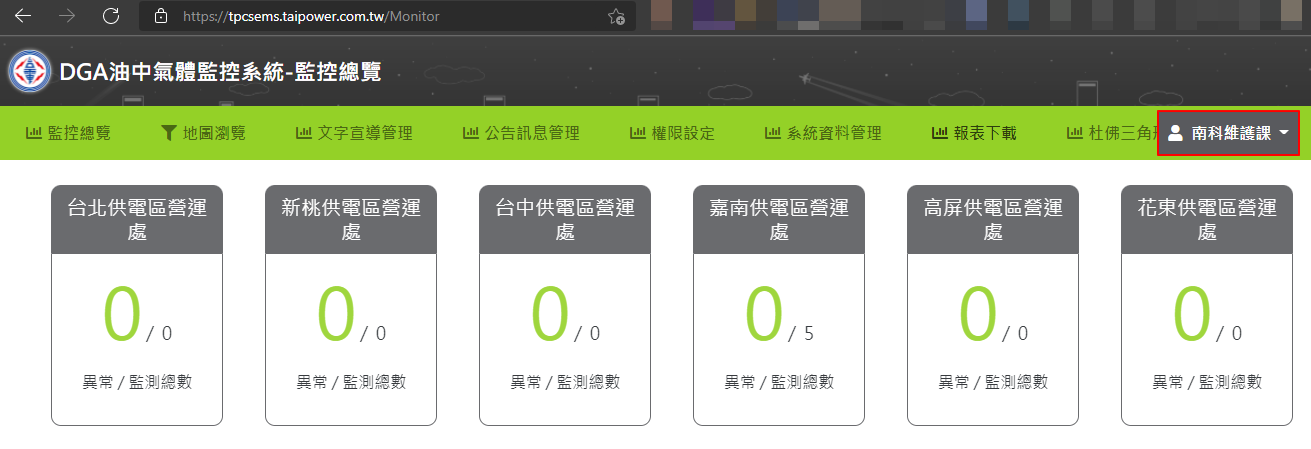The image size is (1311, 449).
Task: Click the "/ 5" total count in 嘉南 card
Action: coord(801,334)
